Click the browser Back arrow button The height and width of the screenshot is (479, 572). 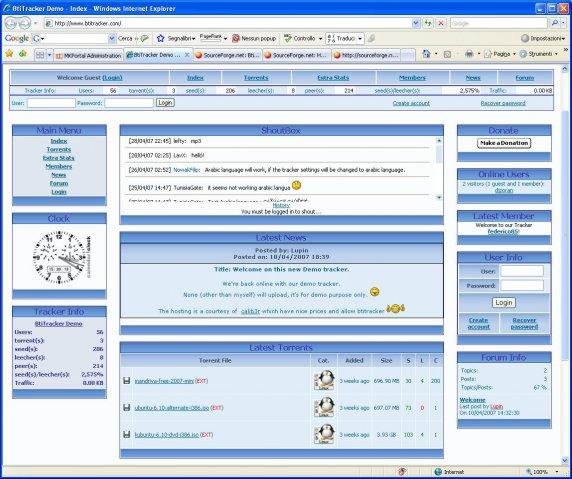(x=11, y=24)
